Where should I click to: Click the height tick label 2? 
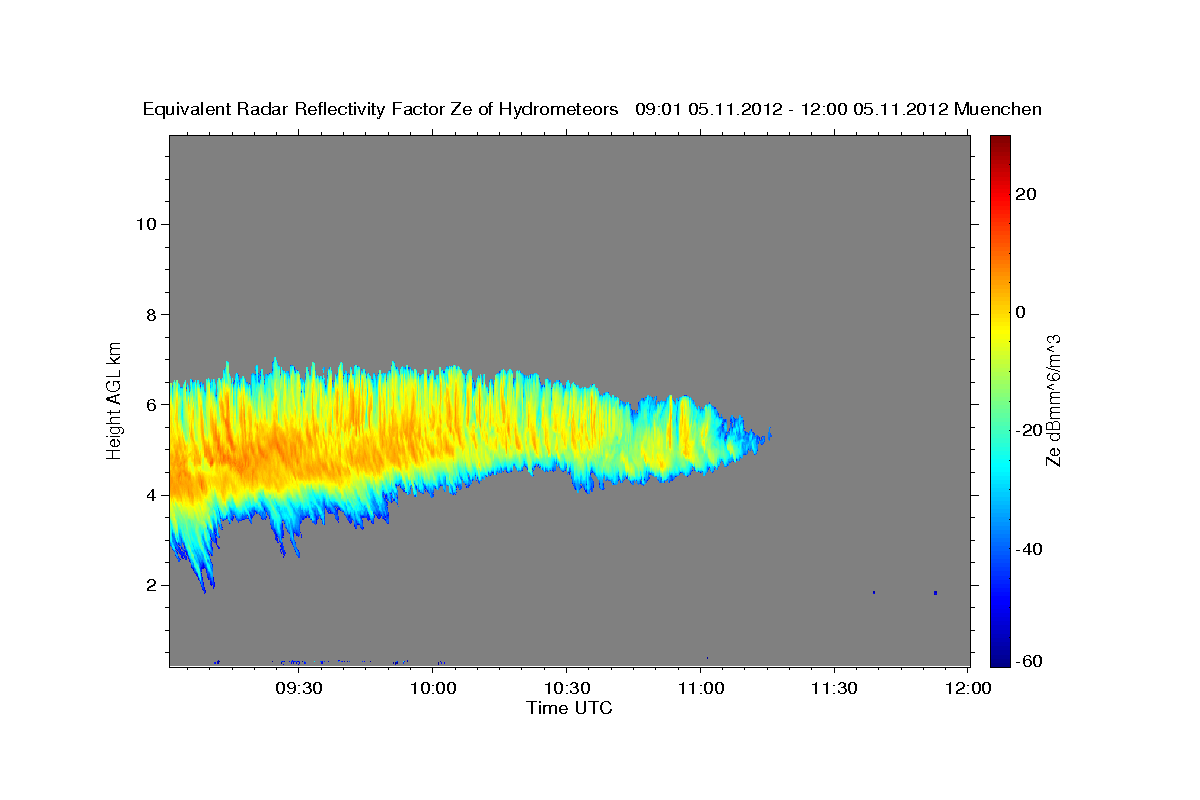click(x=150, y=585)
